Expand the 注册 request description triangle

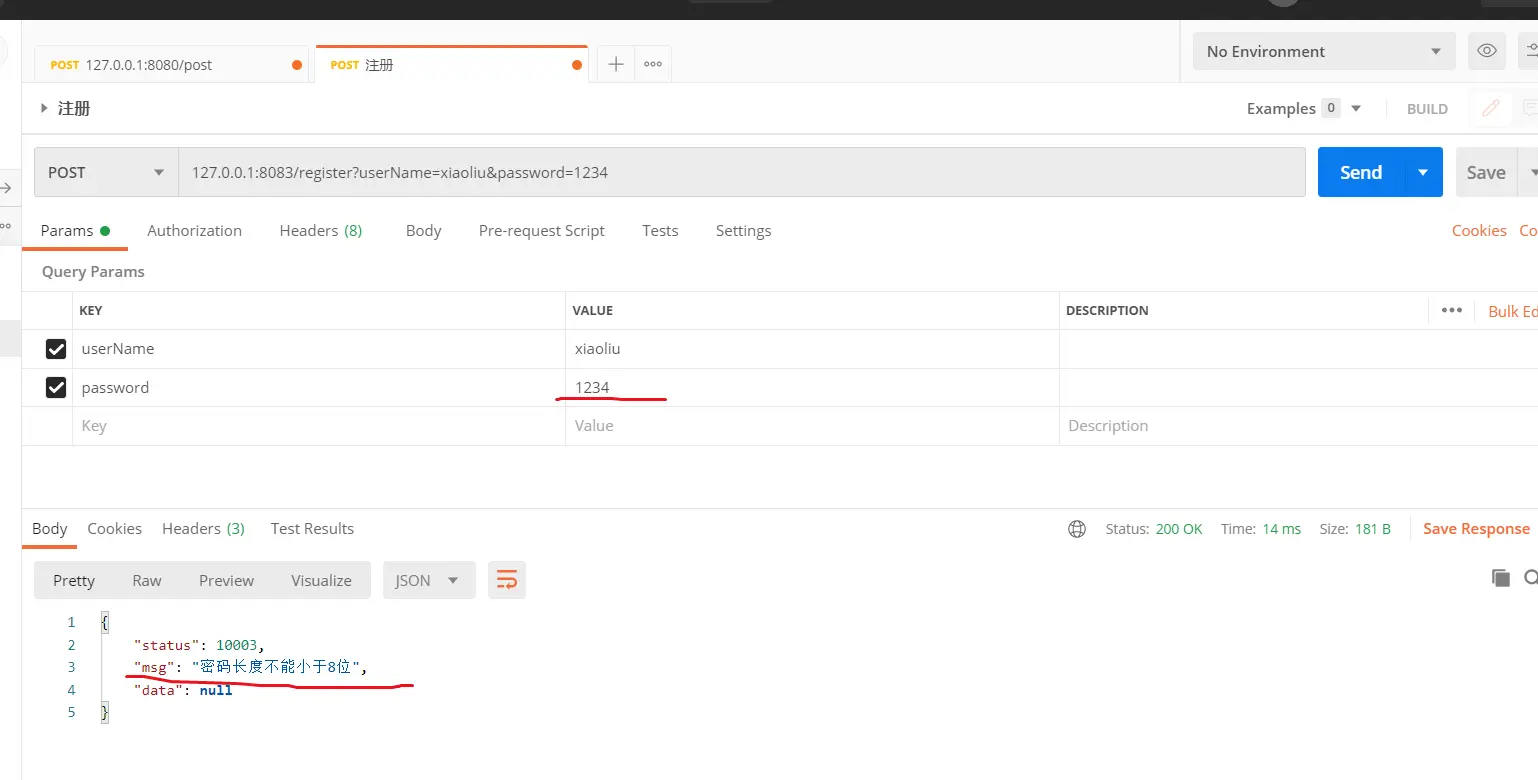point(44,108)
